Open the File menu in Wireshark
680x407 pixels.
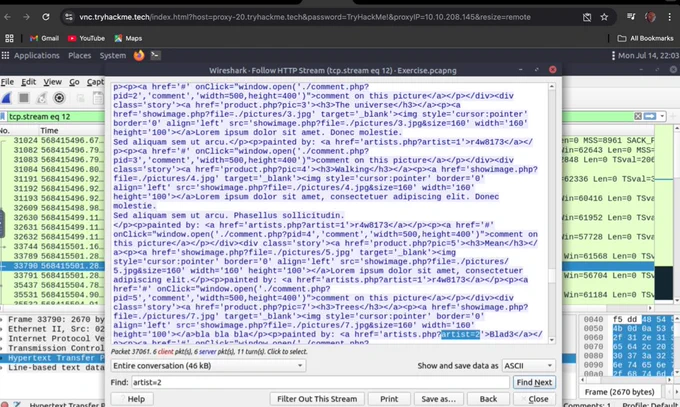[x=7, y=82]
